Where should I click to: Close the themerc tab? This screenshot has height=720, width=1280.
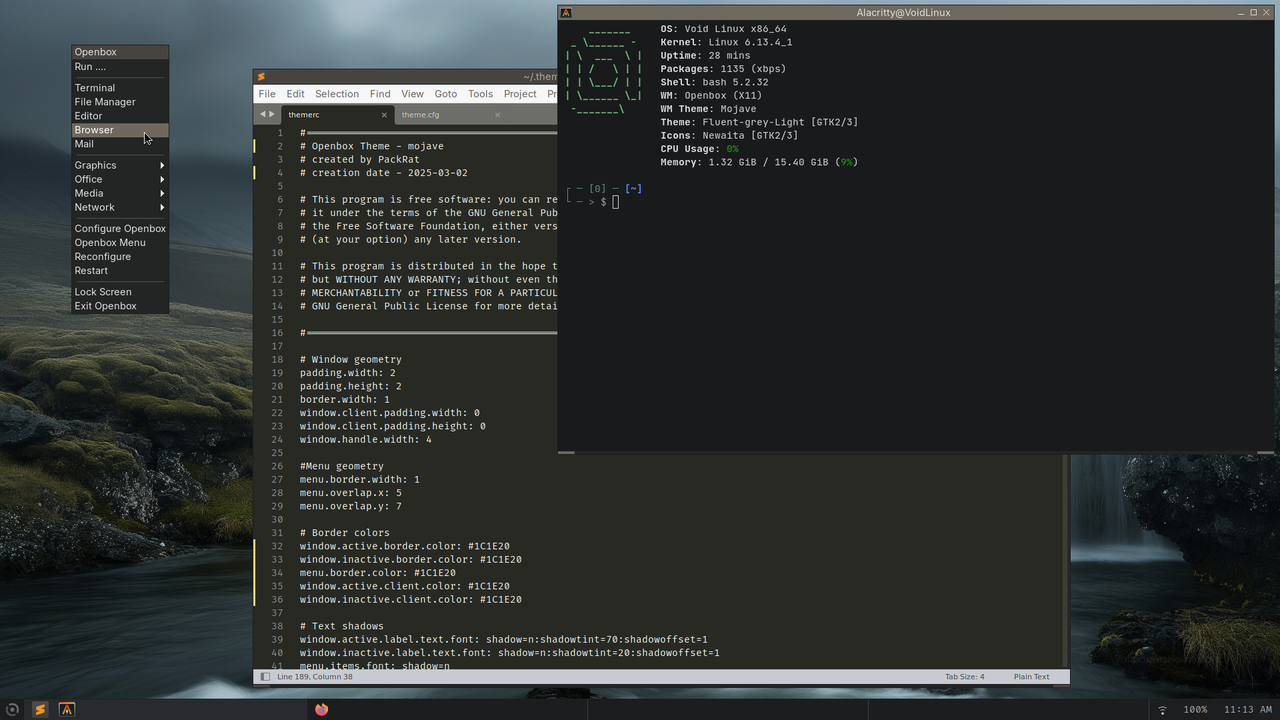(384, 115)
